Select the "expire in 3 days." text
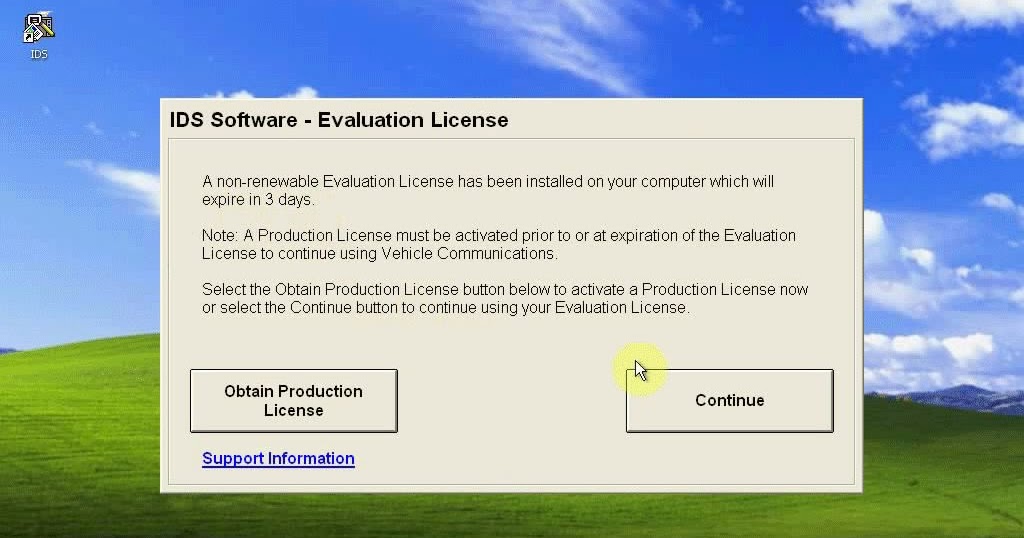Viewport: 1024px width, 538px height. click(x=259, y=200)
